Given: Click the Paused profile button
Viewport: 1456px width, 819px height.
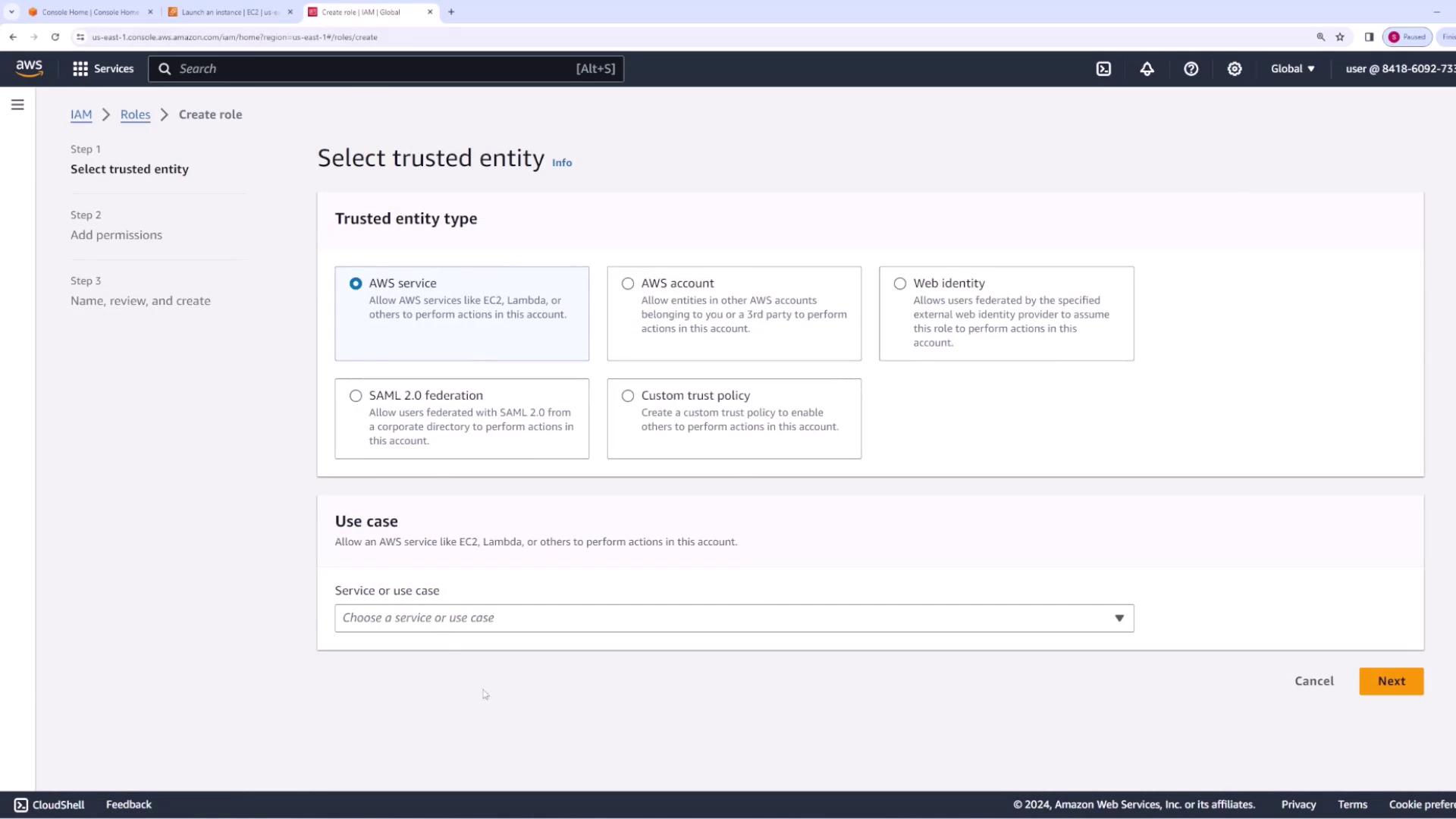Looking at the screenshot, I should (1407, 36).
